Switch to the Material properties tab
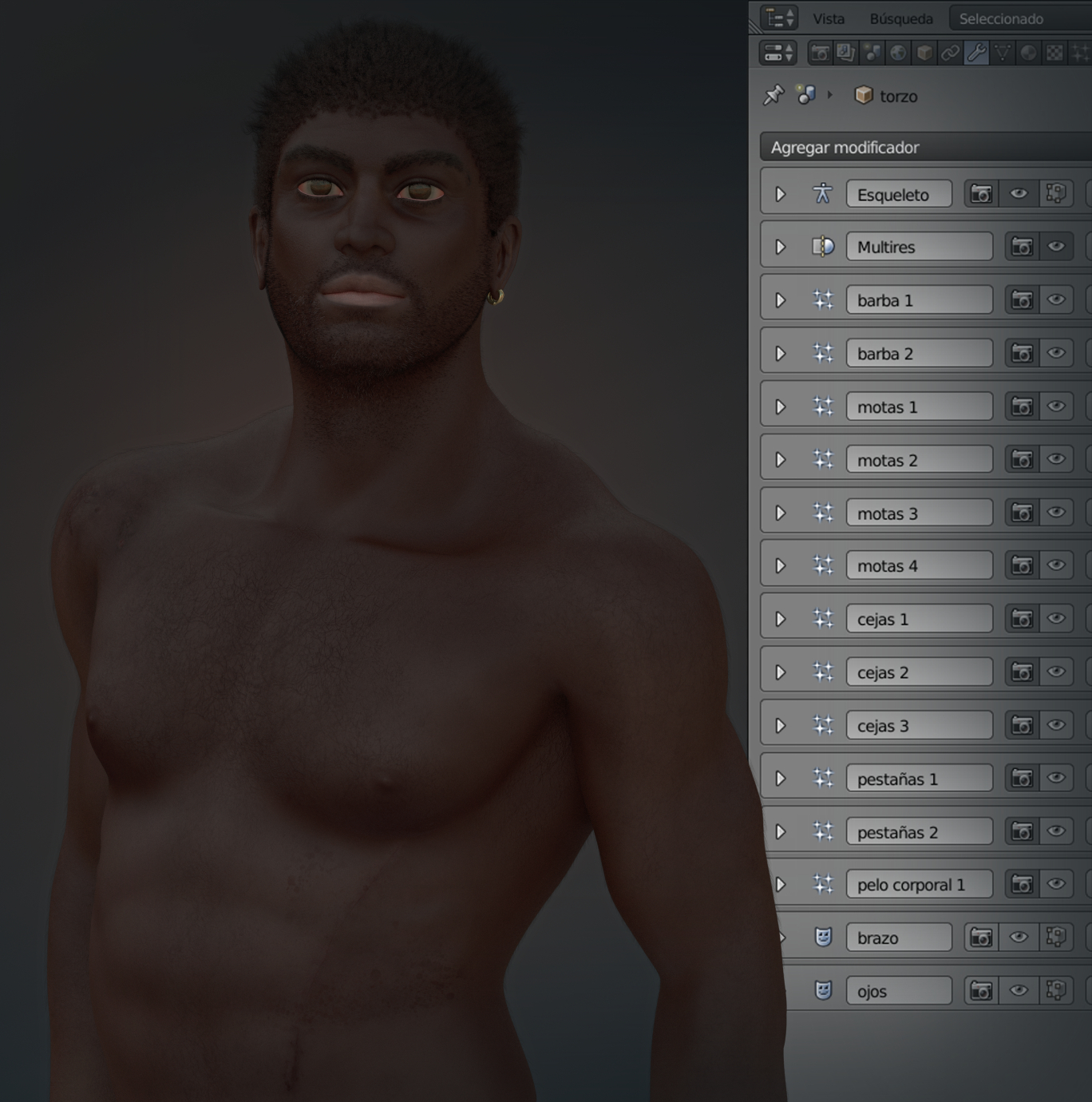The image size is (1092, 1102). [1029, 54]
